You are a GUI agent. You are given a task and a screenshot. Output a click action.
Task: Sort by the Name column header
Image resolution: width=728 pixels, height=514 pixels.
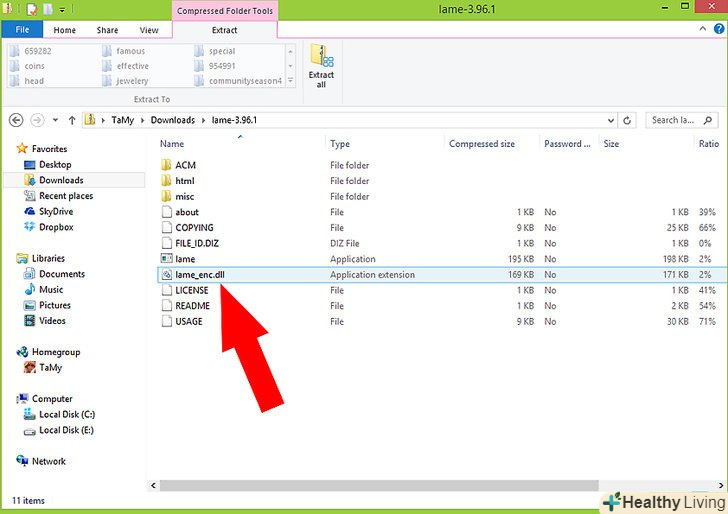click(172, 144)
